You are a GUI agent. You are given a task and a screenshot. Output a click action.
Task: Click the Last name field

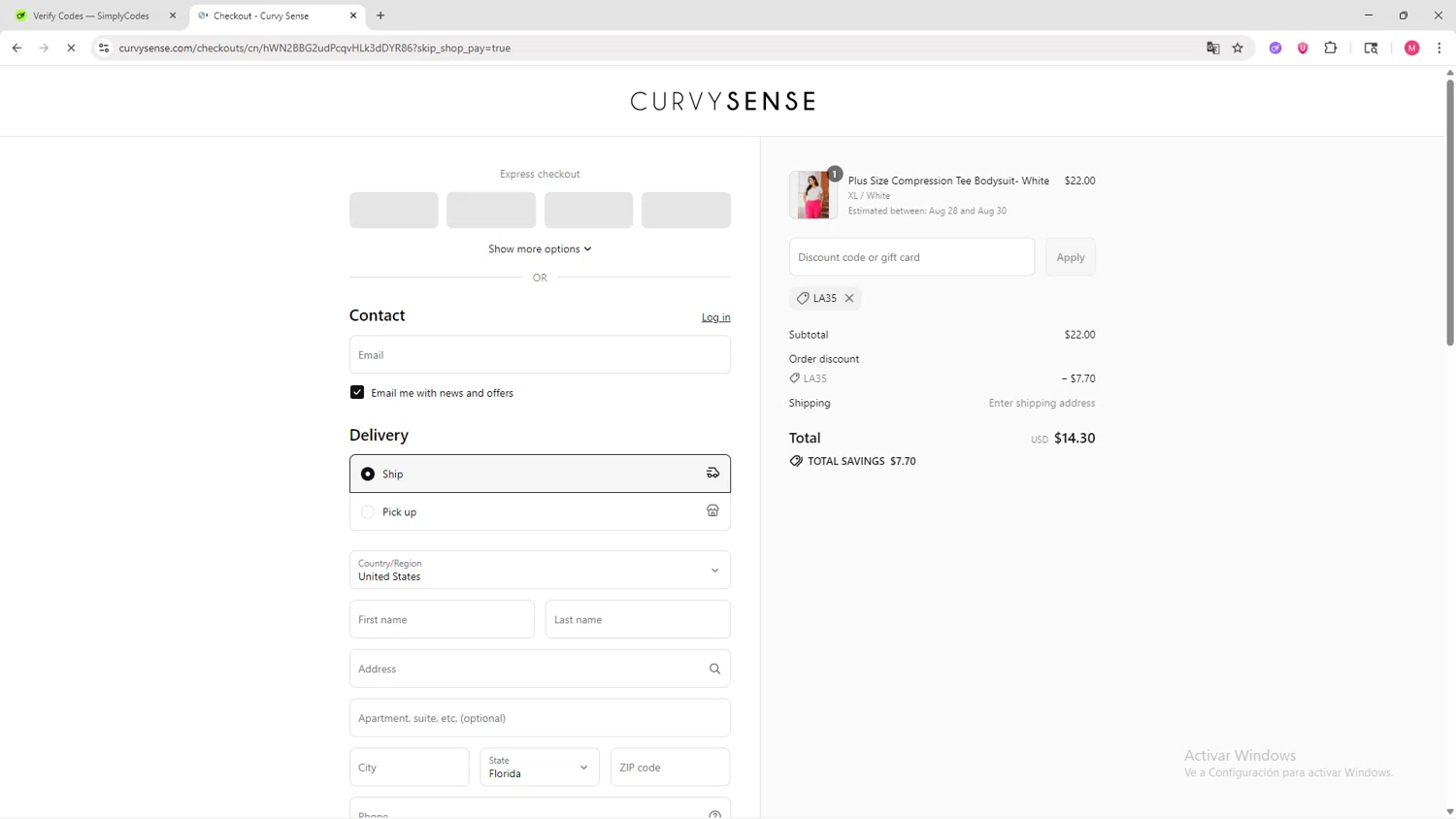(638, 619)
